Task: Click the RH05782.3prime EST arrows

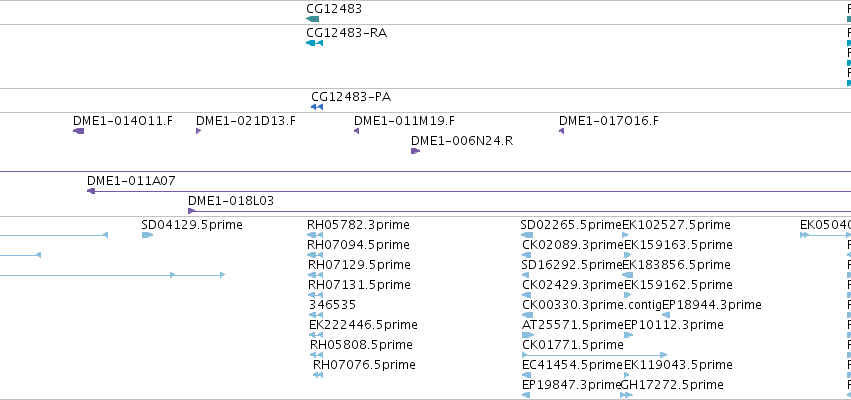Action: tap(315, 235)
